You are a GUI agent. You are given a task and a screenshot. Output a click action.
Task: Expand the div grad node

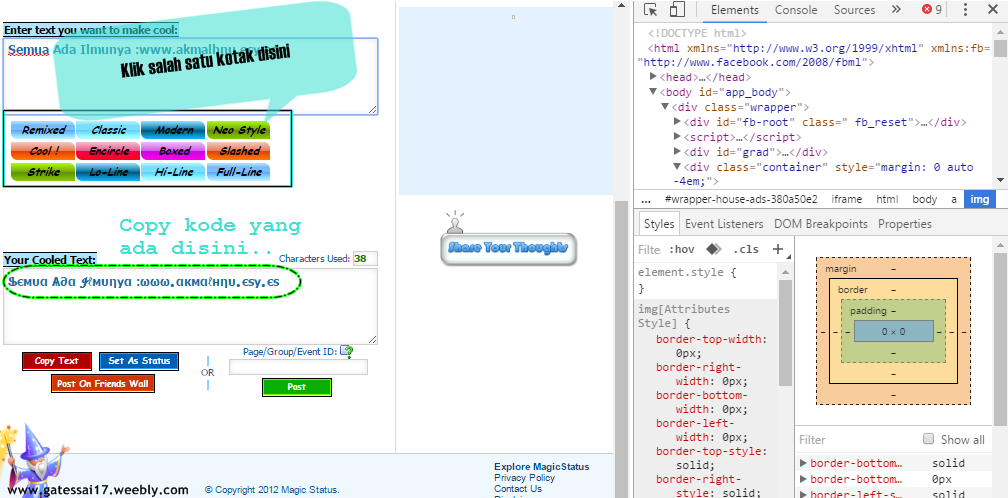pyautogui.click(x=677, y=152)
